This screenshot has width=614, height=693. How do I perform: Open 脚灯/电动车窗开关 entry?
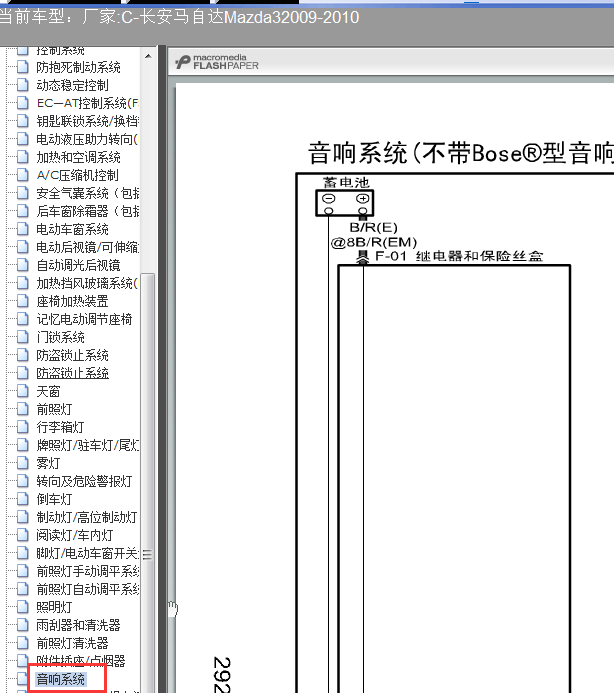click(x=88, y=553)
